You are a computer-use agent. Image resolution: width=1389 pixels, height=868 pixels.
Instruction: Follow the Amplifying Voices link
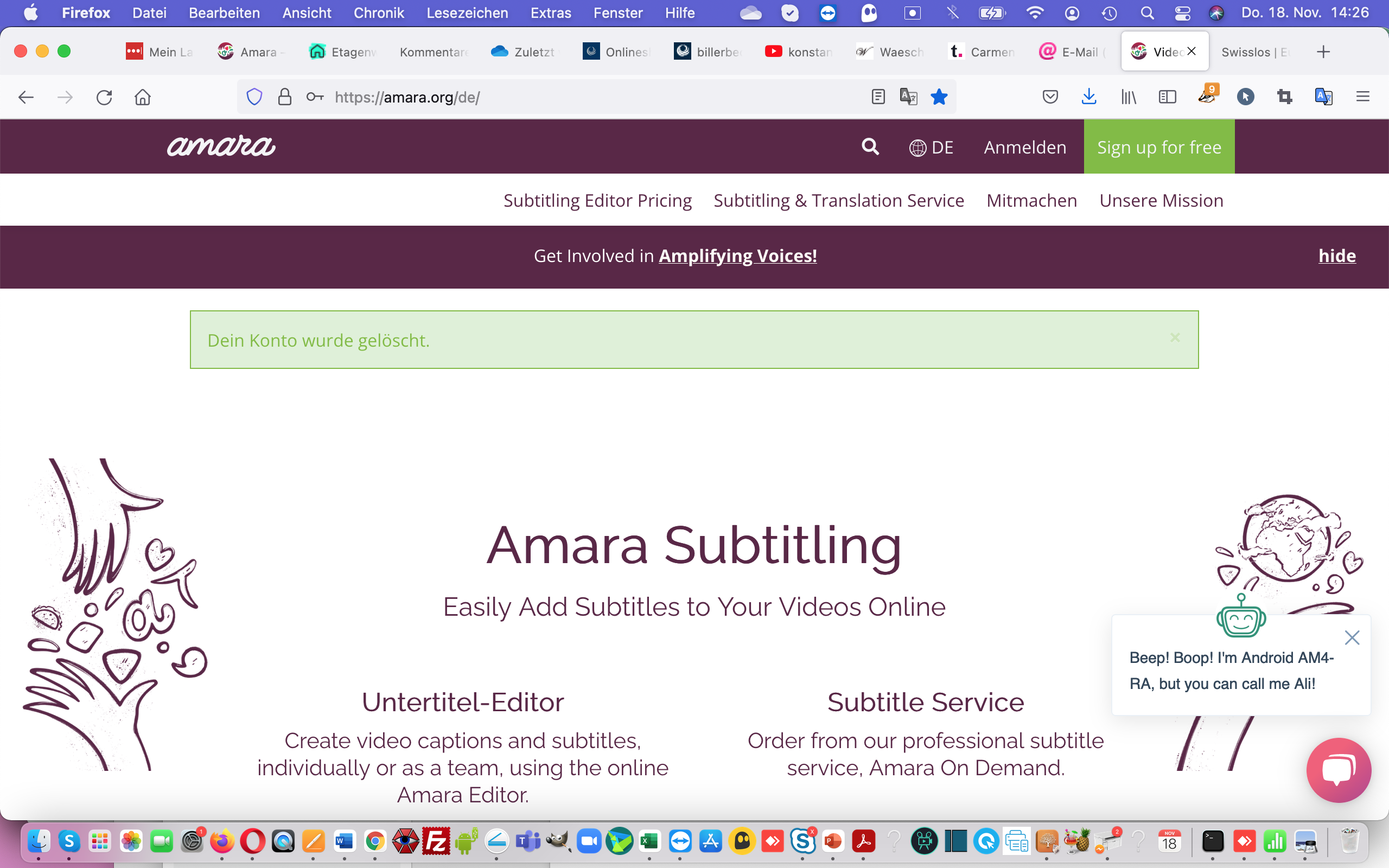[737, 256]
